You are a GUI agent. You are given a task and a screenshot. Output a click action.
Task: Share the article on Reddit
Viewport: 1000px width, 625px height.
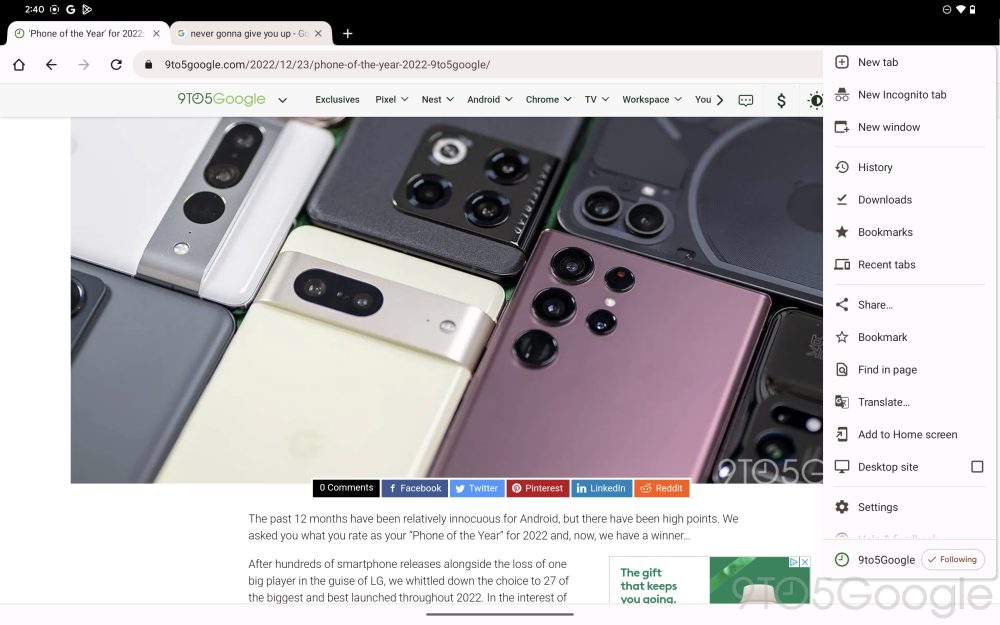pos(661,488)
